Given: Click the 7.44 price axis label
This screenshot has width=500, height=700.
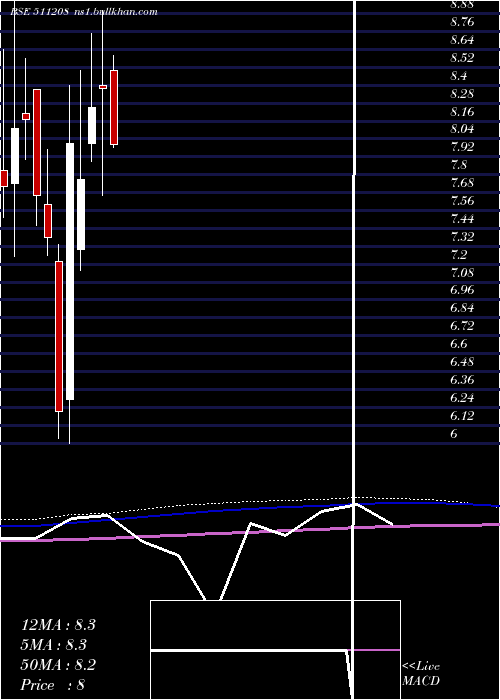Looking at the screenshot, I should pyautogui.click(x=462, y=218).
